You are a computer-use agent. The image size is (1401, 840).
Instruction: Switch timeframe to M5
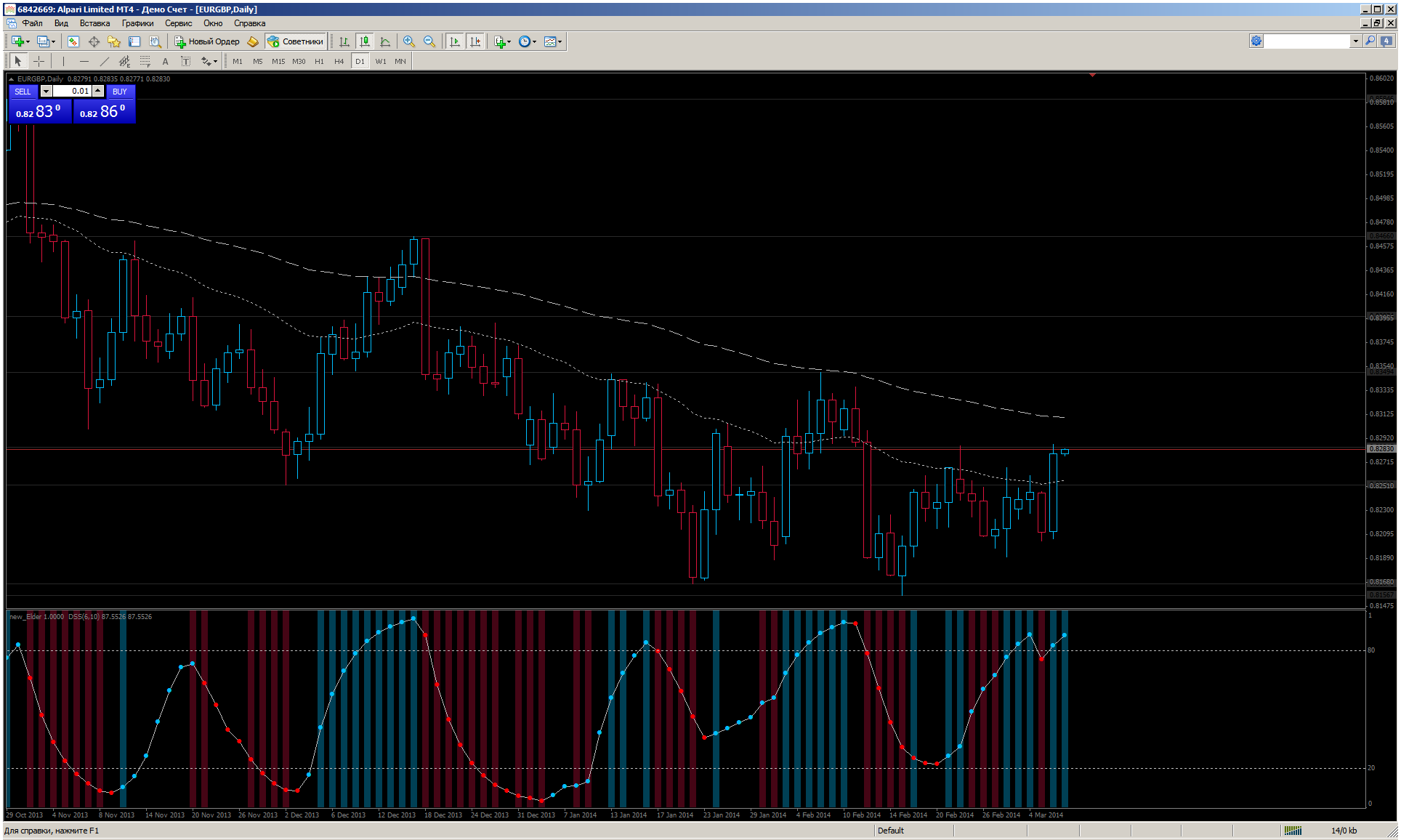257,61
